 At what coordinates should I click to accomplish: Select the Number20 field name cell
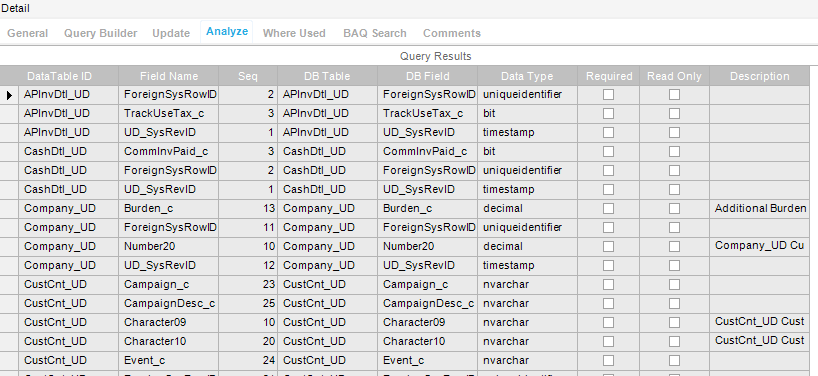pyautogui.click(x=169, y=246)
